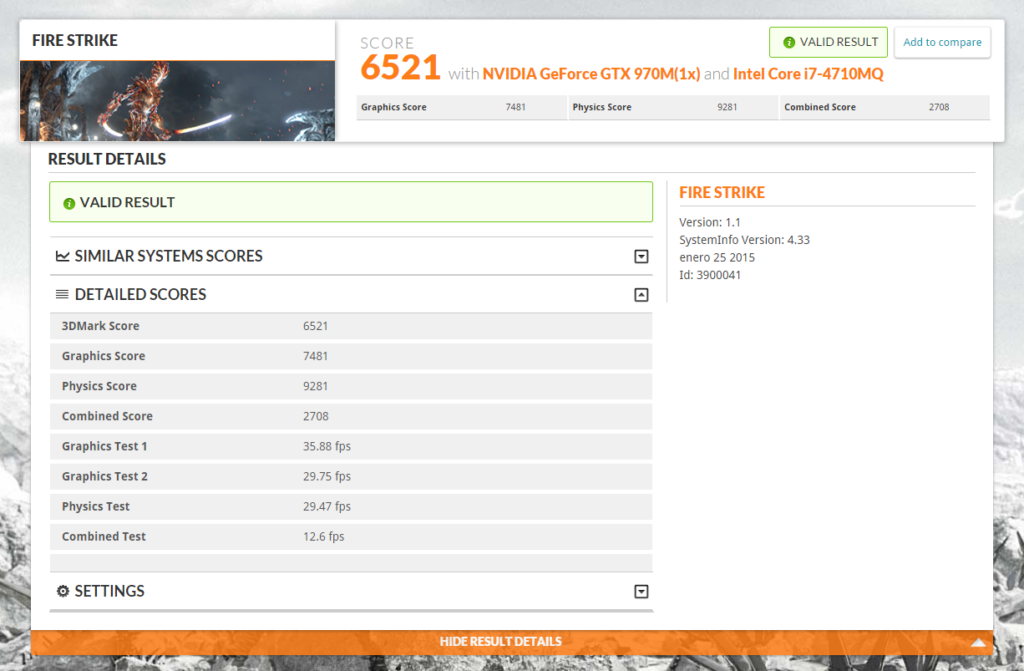Open the Intel Core i7-4710MQ link

click(807, 74)
